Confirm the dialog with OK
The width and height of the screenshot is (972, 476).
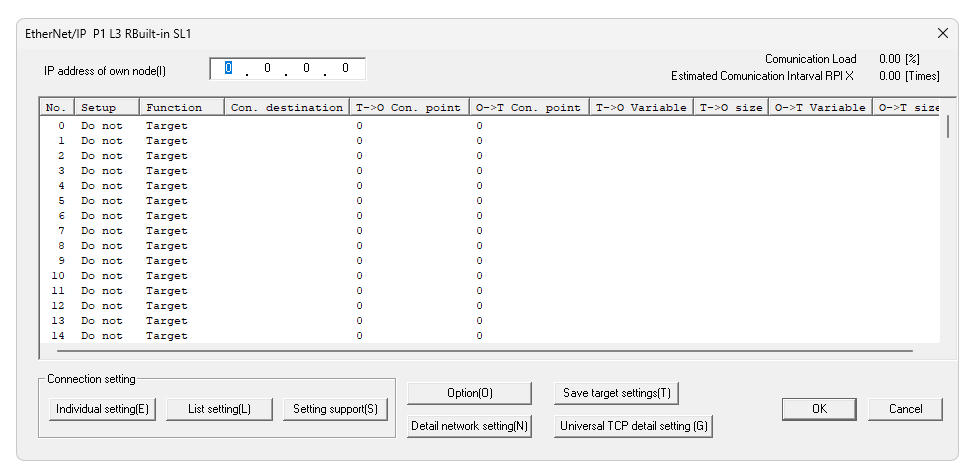click(819, 409)
